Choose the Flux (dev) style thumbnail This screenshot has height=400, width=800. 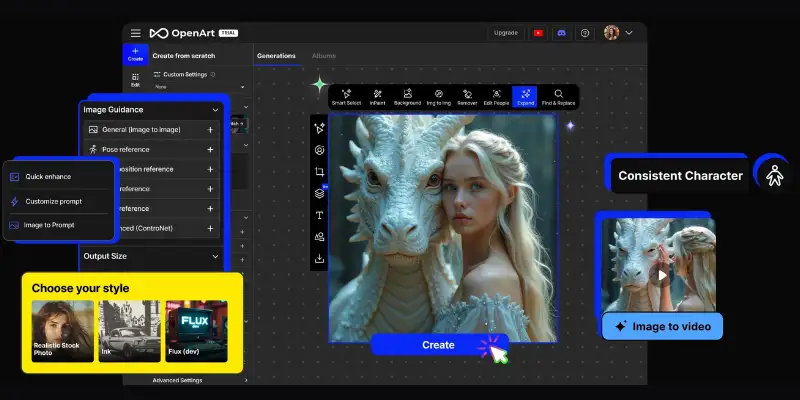coord(196,331)
